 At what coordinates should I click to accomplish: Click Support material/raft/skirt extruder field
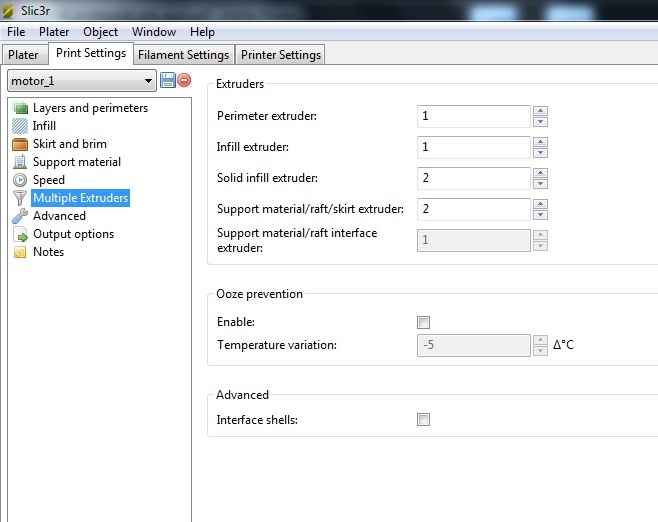point(474,209)
